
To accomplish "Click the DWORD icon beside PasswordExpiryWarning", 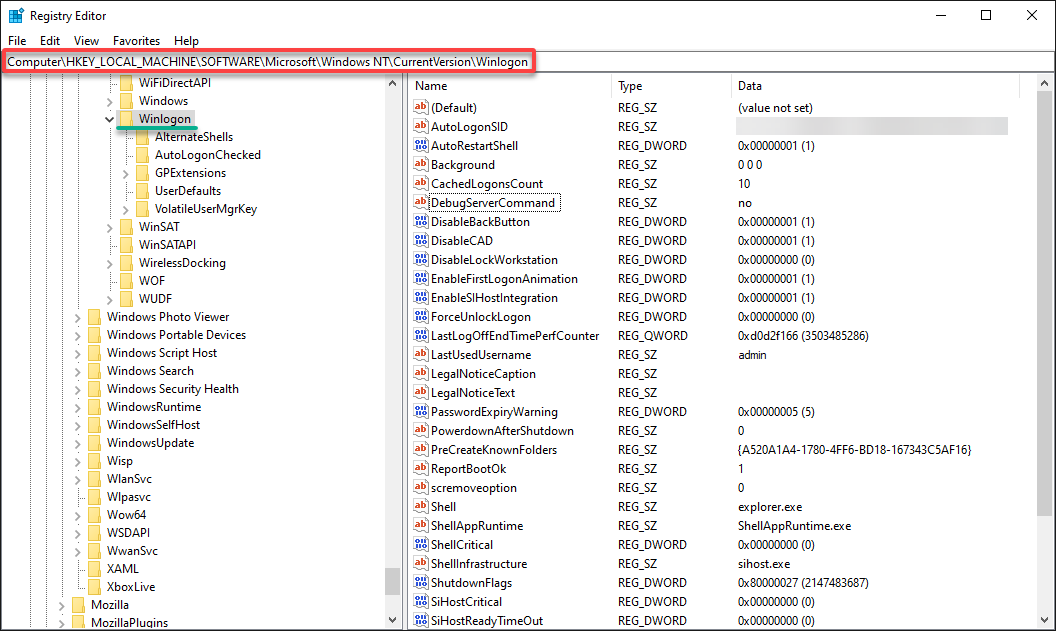I will 421,411.
